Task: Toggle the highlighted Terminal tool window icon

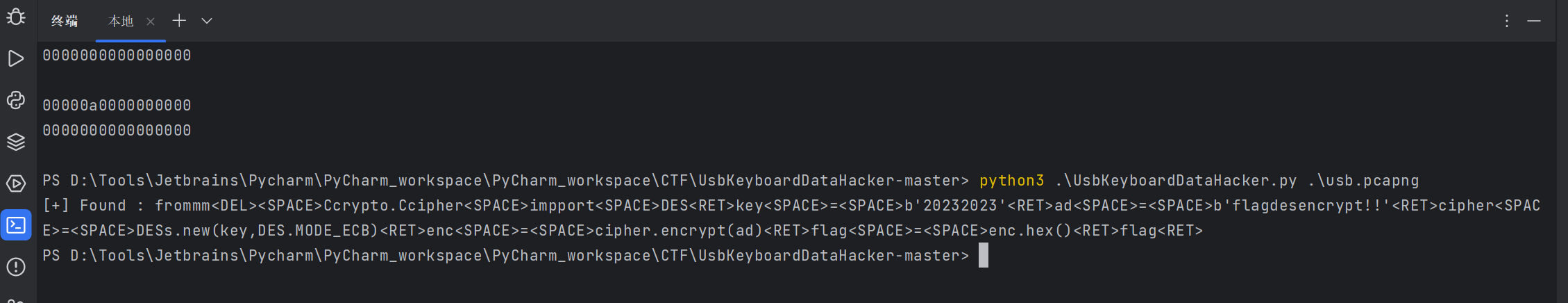Action: click(16, 225)
